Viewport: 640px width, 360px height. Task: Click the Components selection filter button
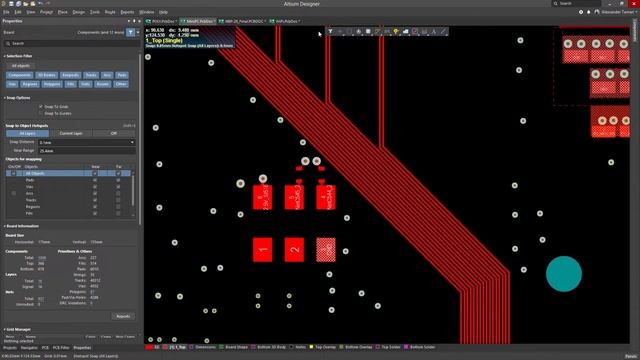19,75
